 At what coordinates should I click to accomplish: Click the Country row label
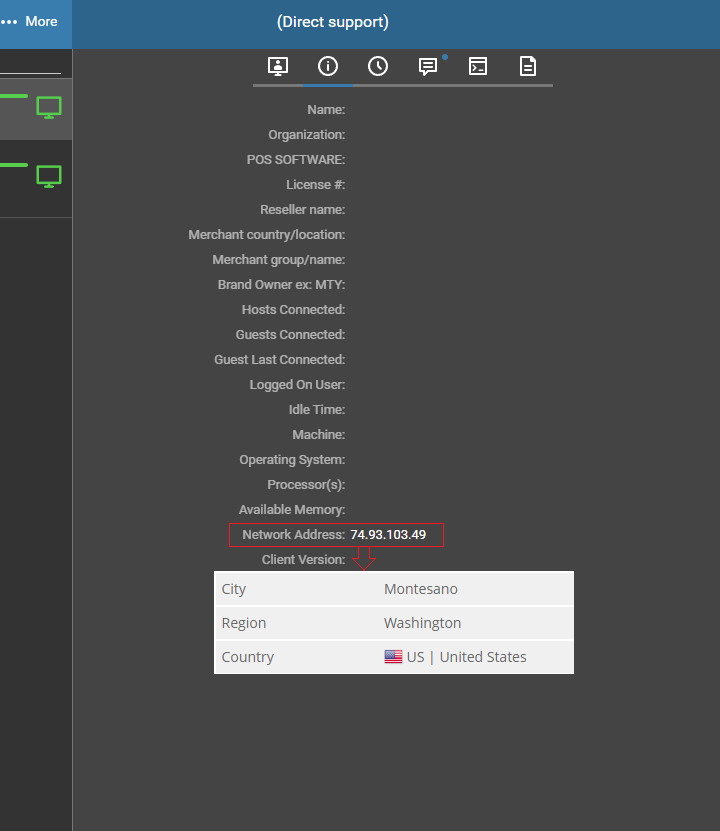click(x=247, y=657)
